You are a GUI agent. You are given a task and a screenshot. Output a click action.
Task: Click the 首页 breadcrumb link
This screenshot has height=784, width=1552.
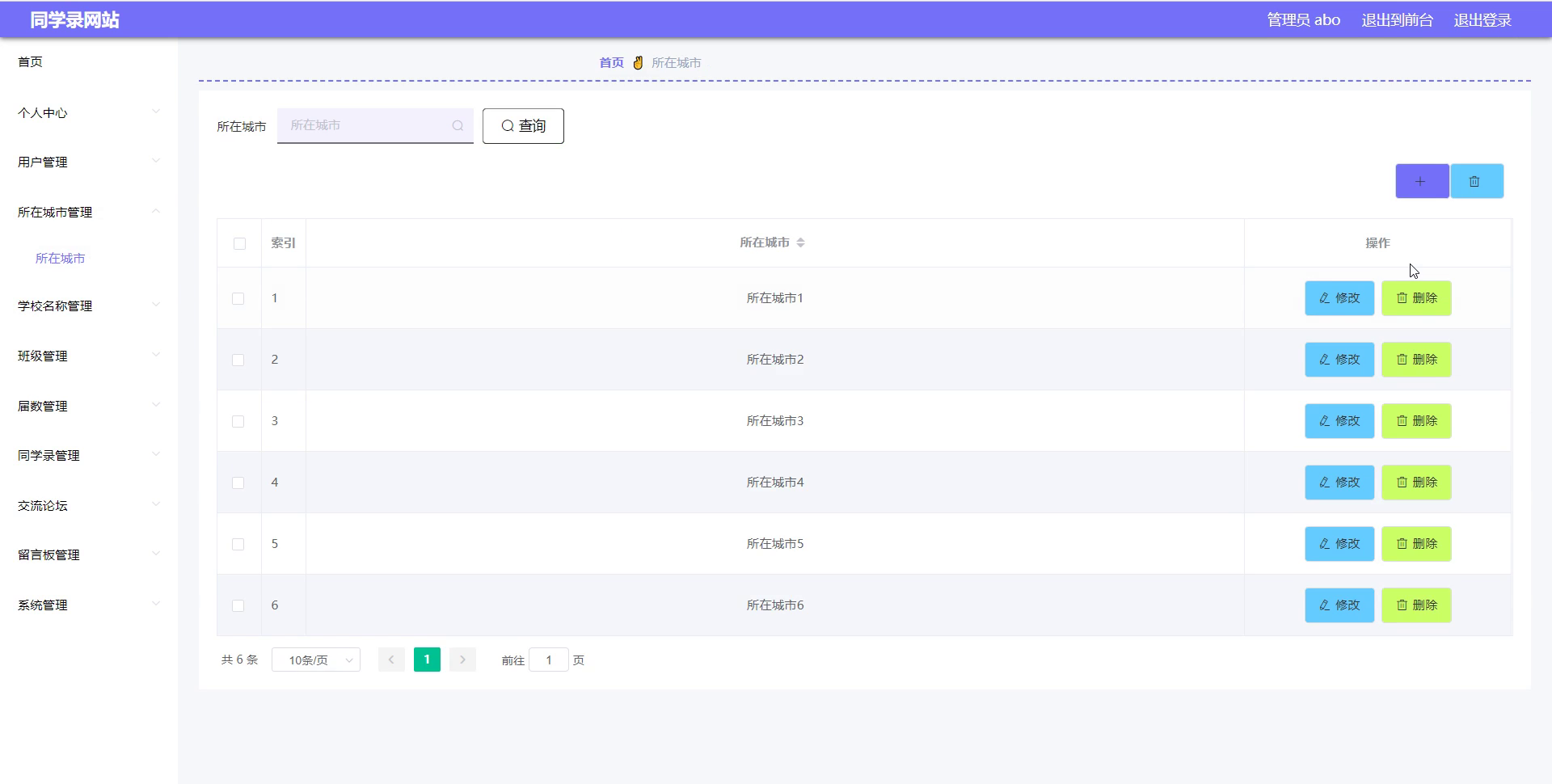click(611, 62)
